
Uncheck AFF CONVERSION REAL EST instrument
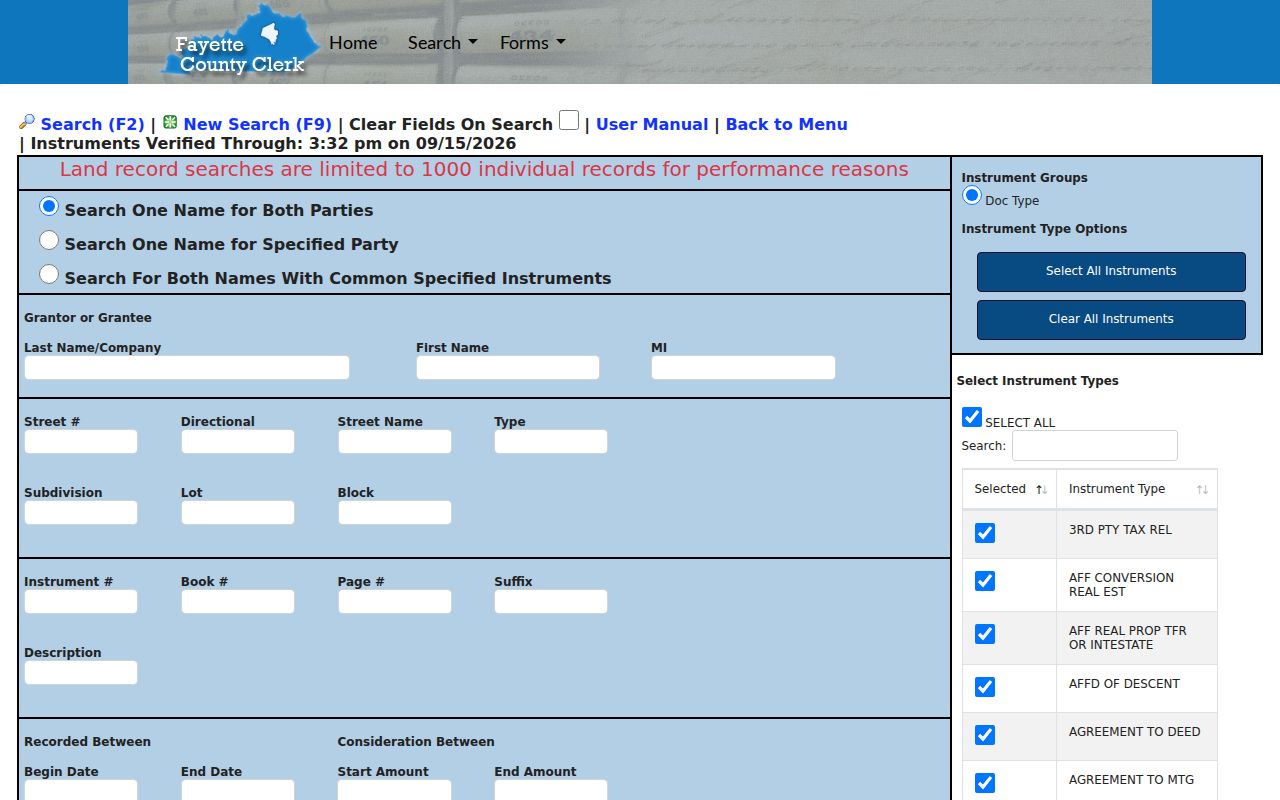[x=985, y=581]
